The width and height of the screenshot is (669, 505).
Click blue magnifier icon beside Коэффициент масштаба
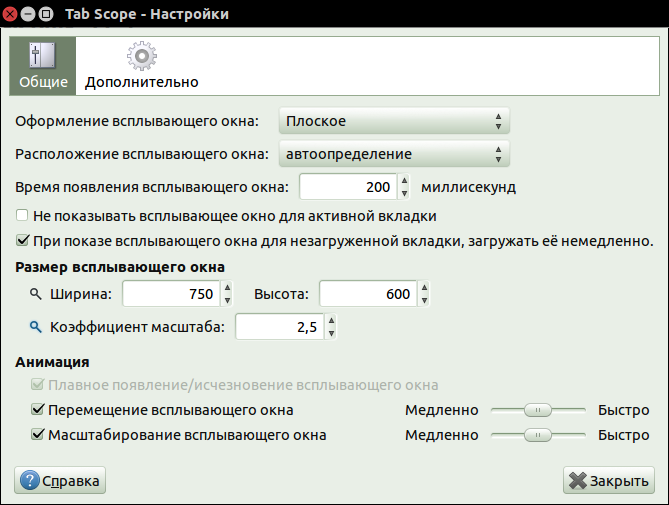(x=35, y=327)
